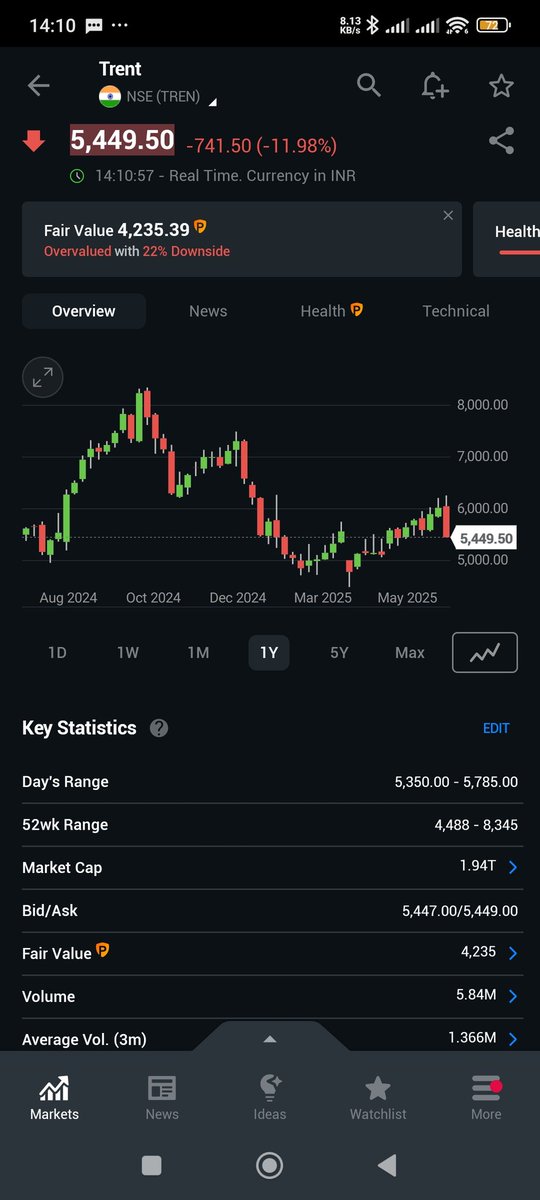Tap the Overvalued with 22% Downside text
The height and width of the screenshot is (1200, 540).
[137, 252]
